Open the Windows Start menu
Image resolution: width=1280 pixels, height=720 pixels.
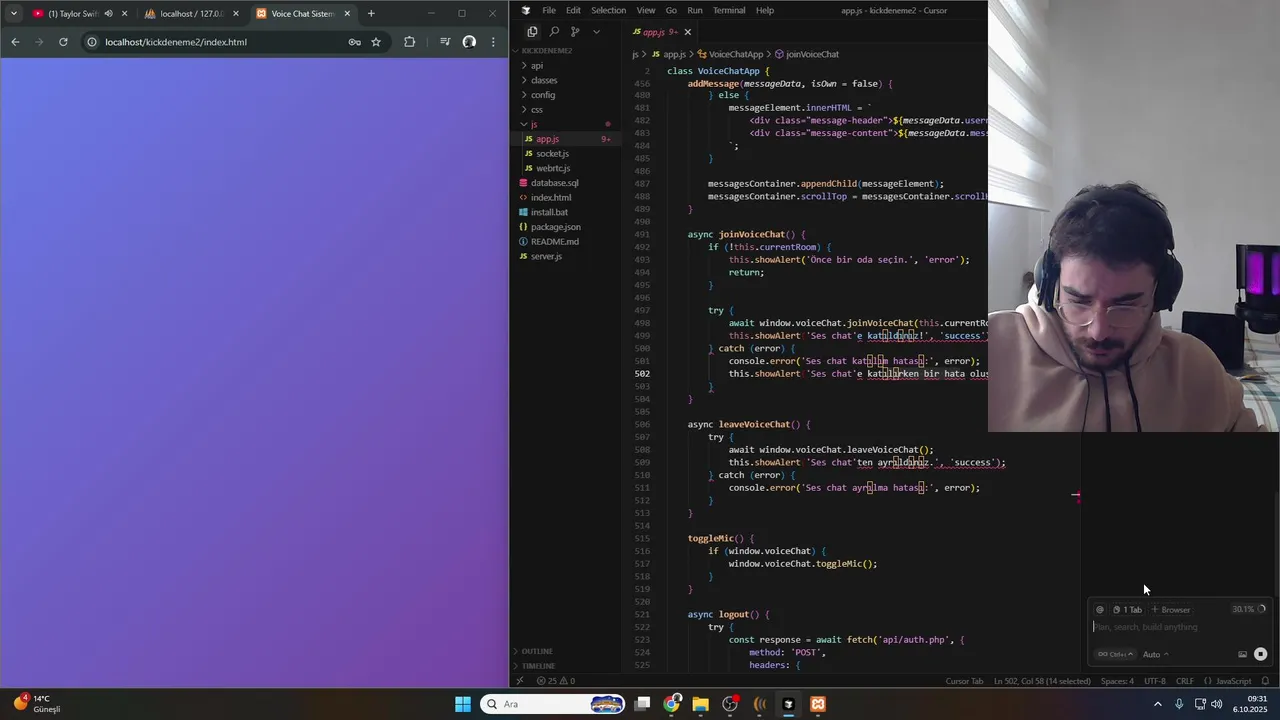tap(463, 704)
